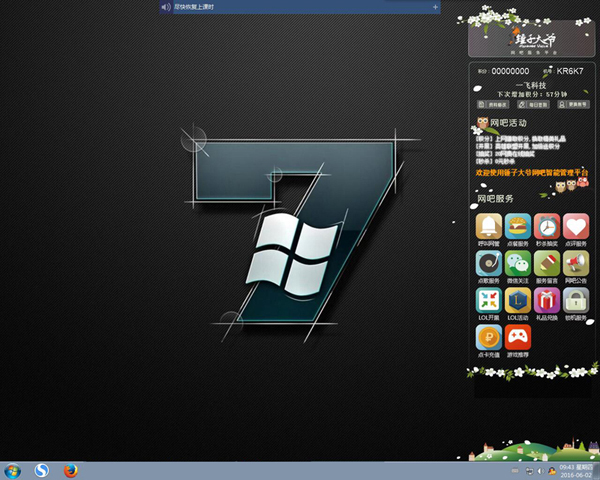Open the LOL活动 hexagon icon

click(x=518, y=300)
